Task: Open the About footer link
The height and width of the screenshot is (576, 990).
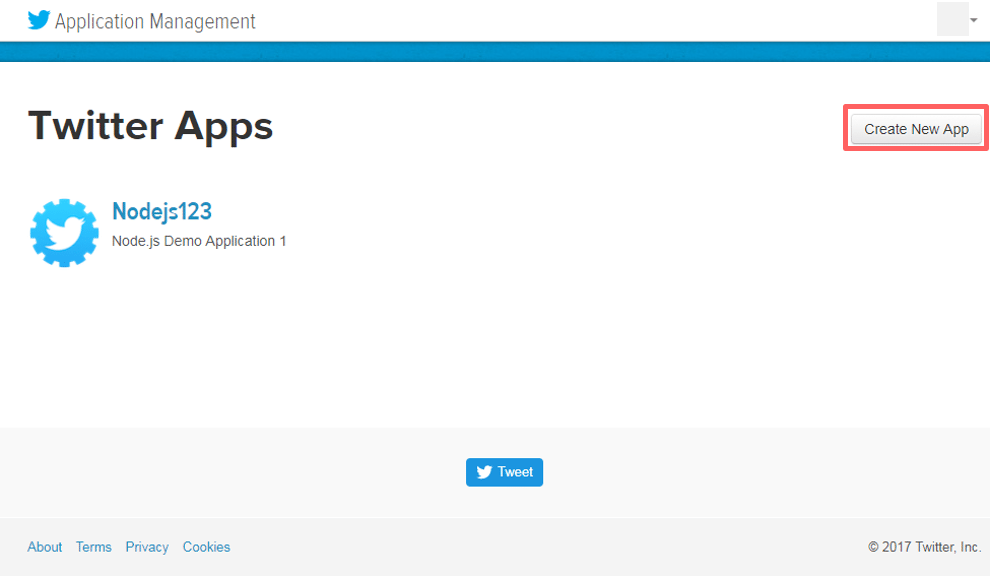Action: tap(45, 547)
